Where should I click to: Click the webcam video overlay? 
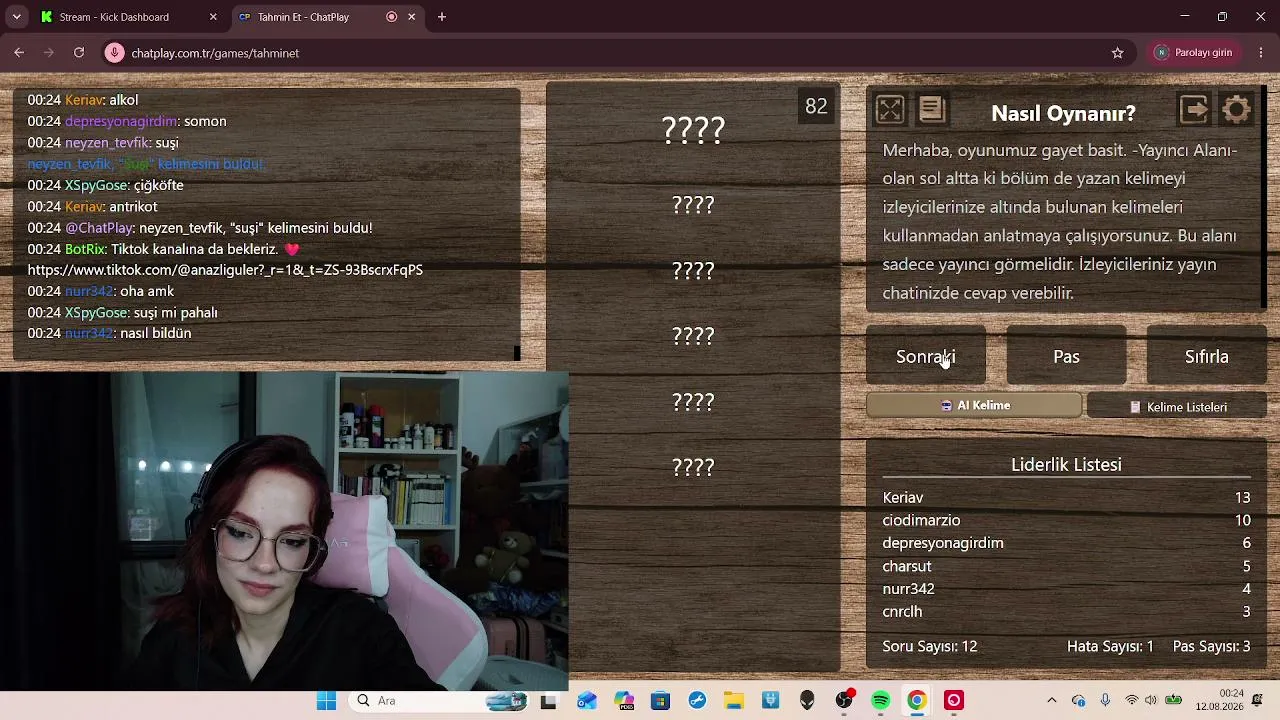point(284,531)
